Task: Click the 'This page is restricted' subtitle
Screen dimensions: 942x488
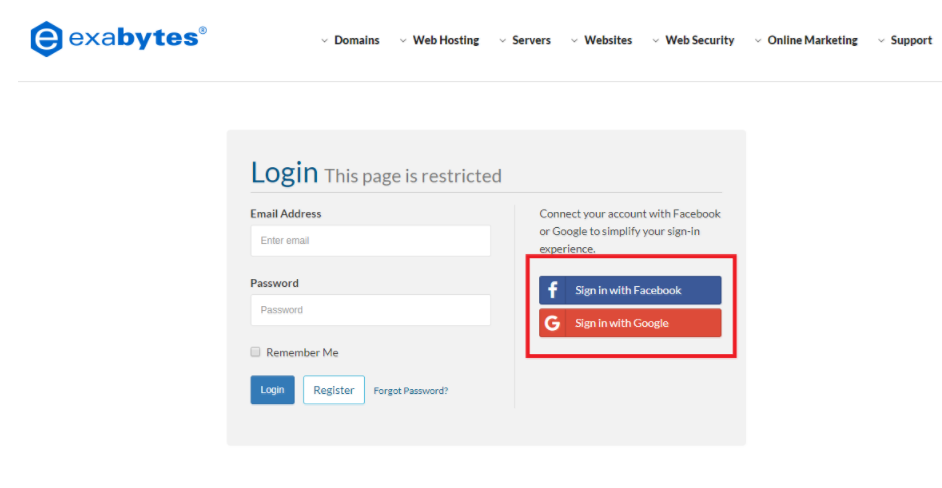Action: click(x=413, y=176)
